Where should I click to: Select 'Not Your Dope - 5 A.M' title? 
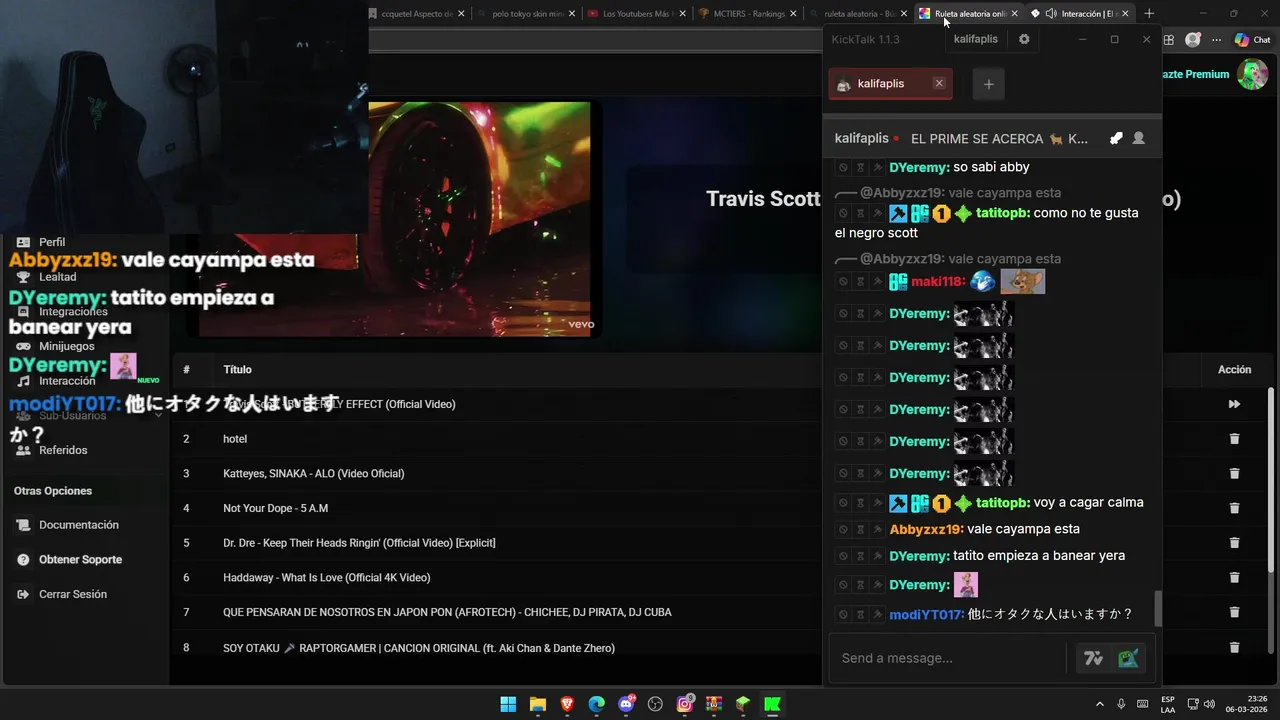click(x=275, y=508)
